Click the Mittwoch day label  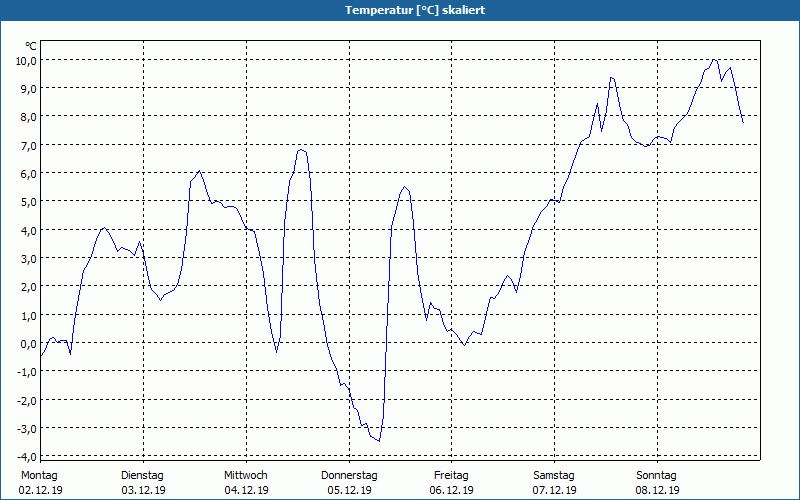[246, 476]
